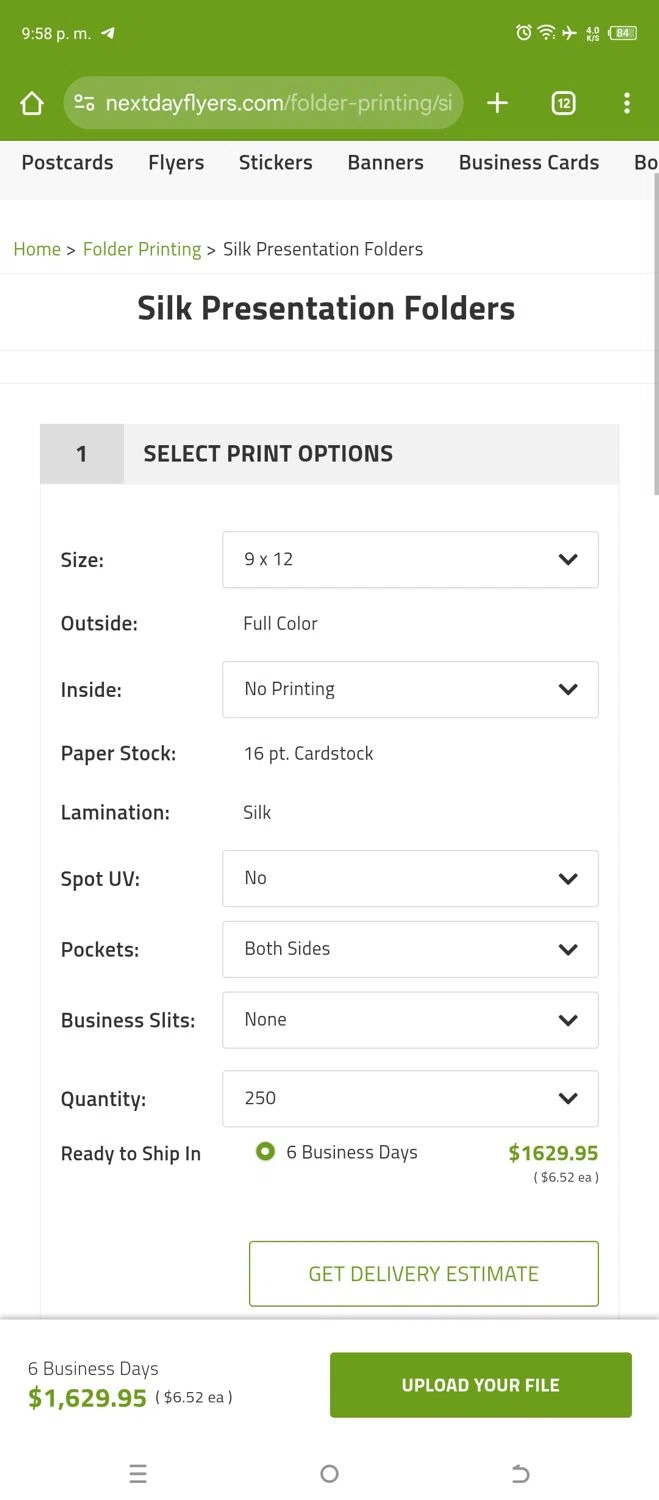Expand the Size dropdown
The image size is (659, 1500).
click(410, 560)
